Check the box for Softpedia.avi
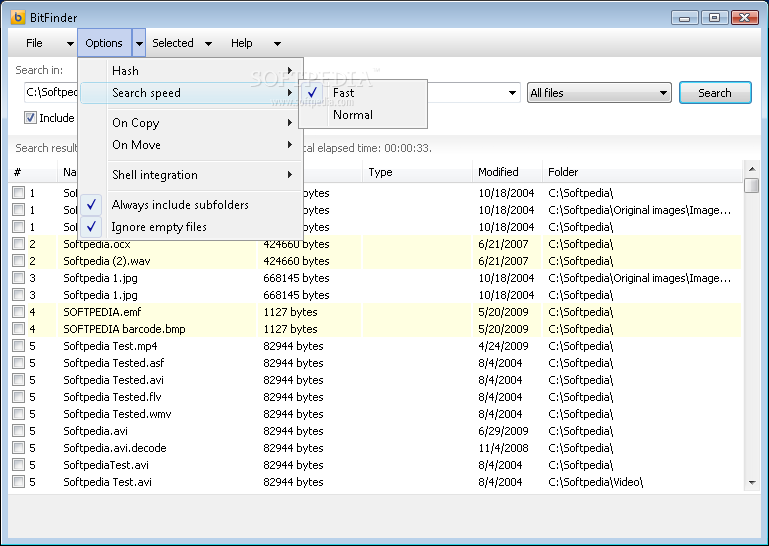This screenshot has width=769, height=546. [19, 431]
